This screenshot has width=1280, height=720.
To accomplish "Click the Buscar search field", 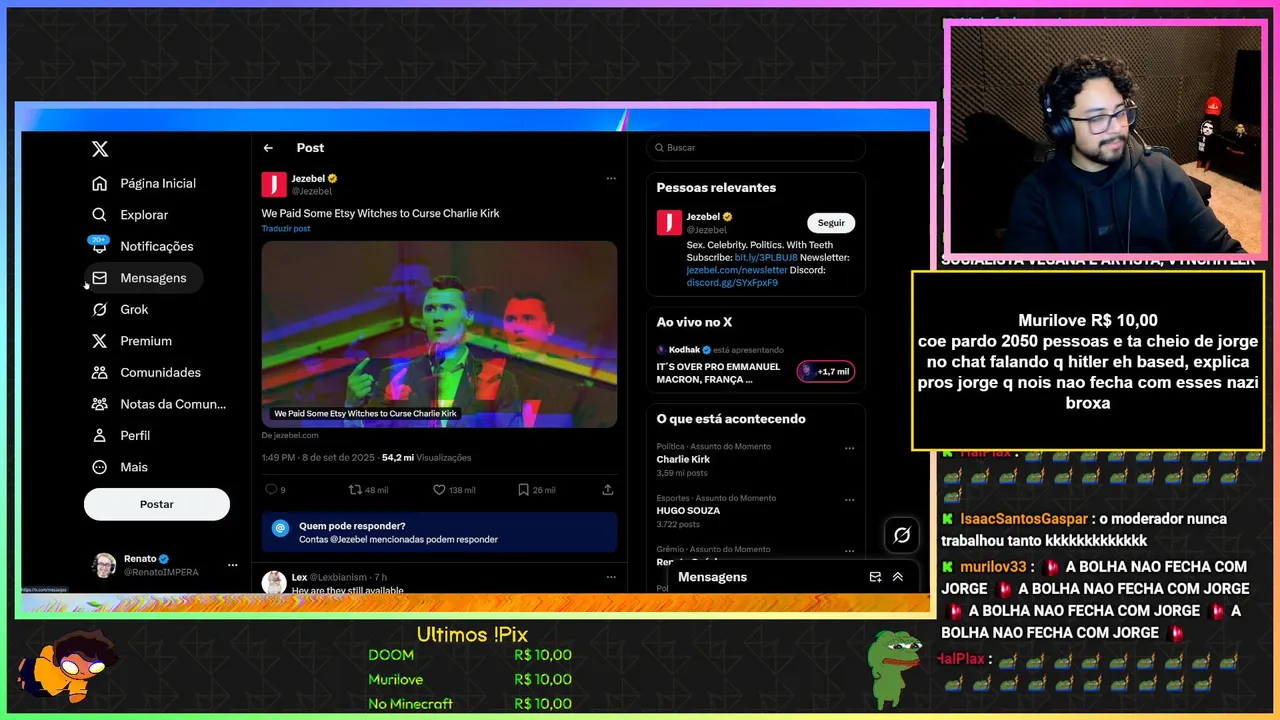I will 755,147.
